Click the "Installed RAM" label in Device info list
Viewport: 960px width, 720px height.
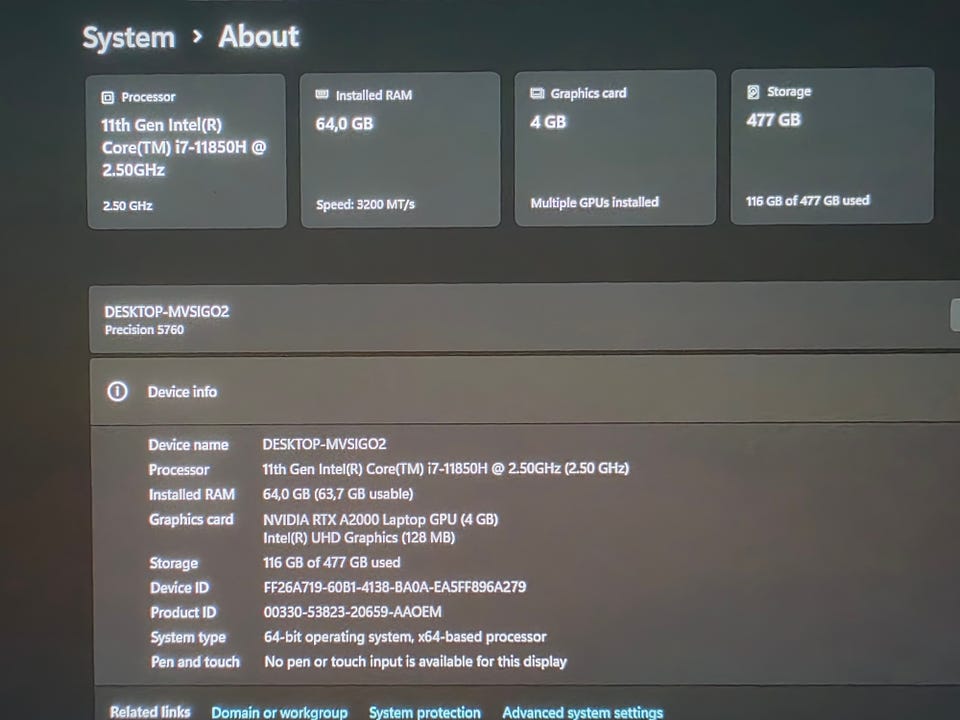click(x=192, y=495)
